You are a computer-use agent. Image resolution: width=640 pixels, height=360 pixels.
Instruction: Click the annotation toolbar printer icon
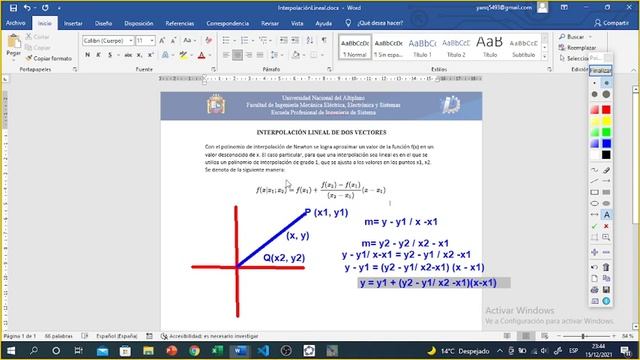coord(594,289)
